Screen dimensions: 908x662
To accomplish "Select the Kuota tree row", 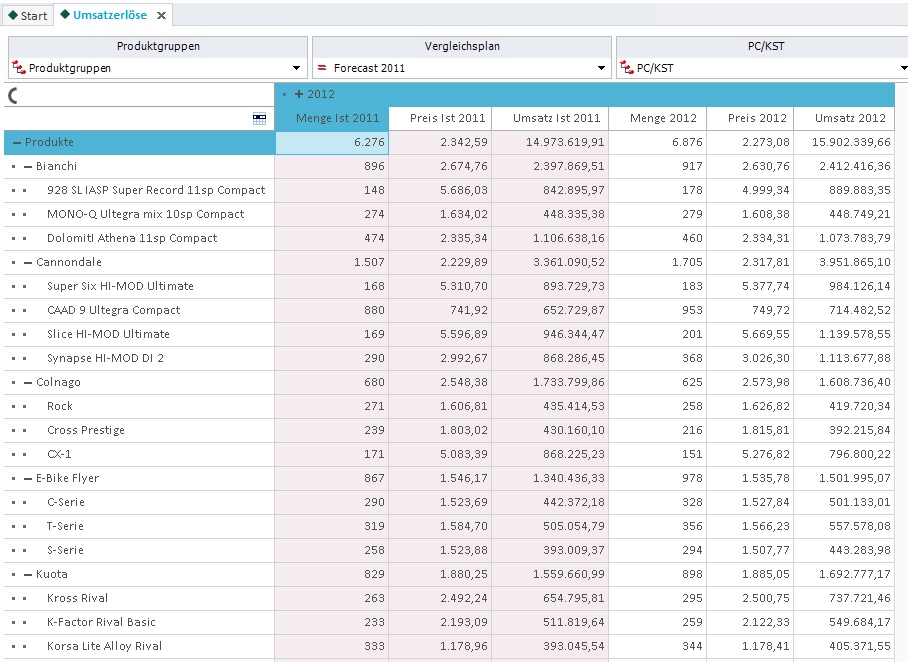I will pos(139,575).
